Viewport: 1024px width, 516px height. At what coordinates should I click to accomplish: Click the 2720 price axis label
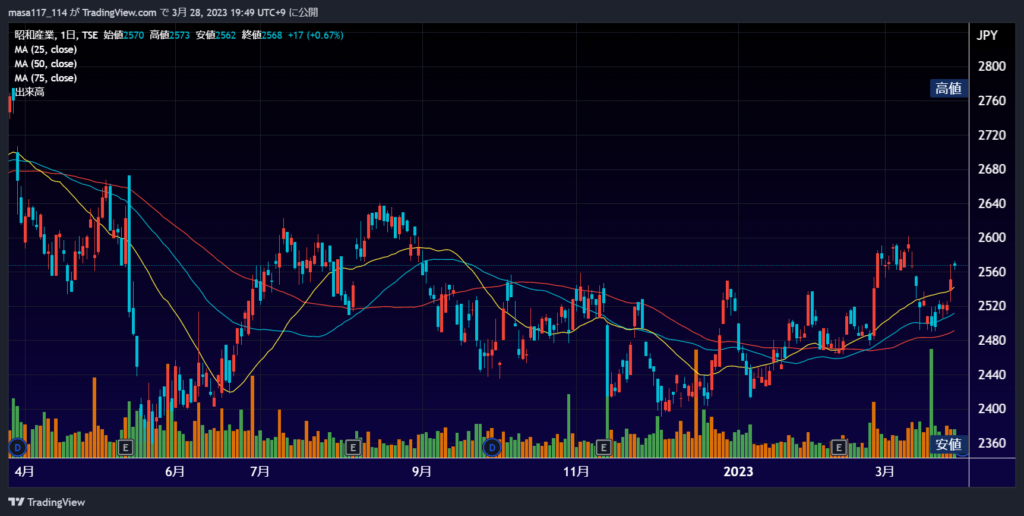click(991, 135)
